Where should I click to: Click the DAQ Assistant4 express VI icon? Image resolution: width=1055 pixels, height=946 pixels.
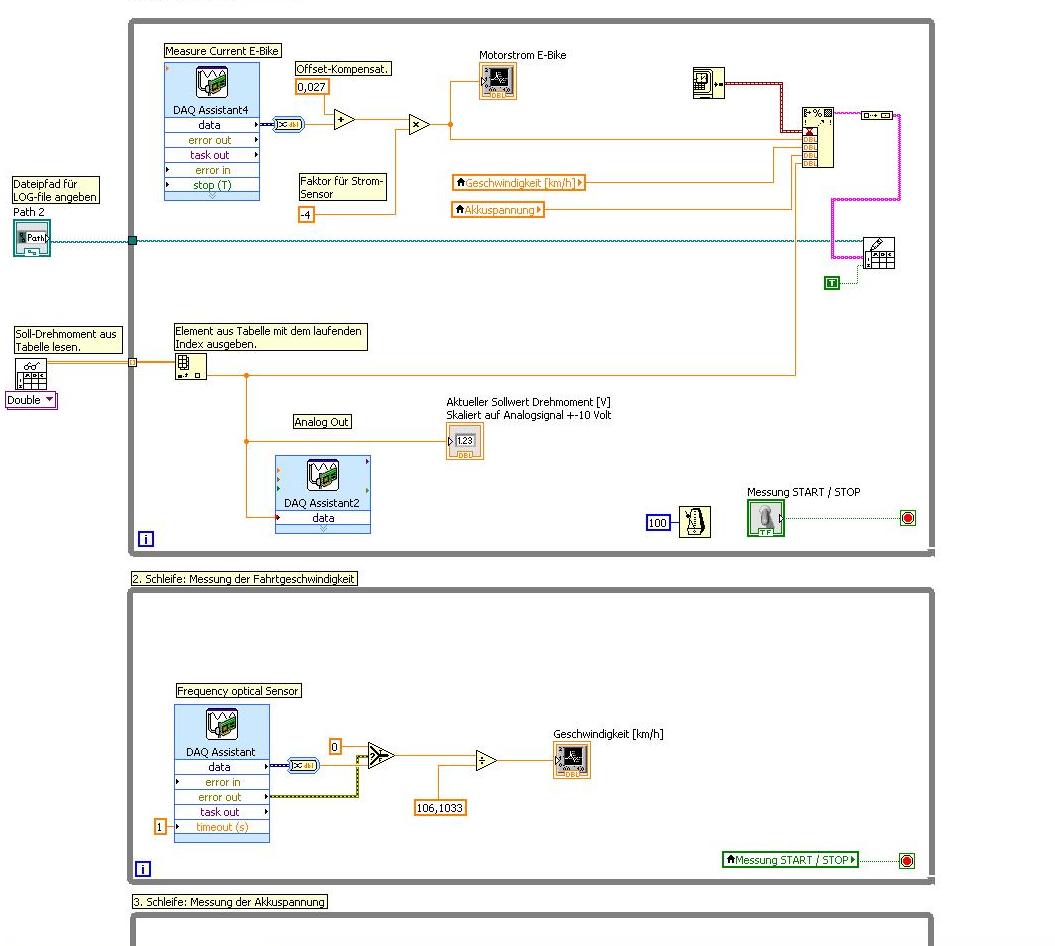(x=212, y=82)
